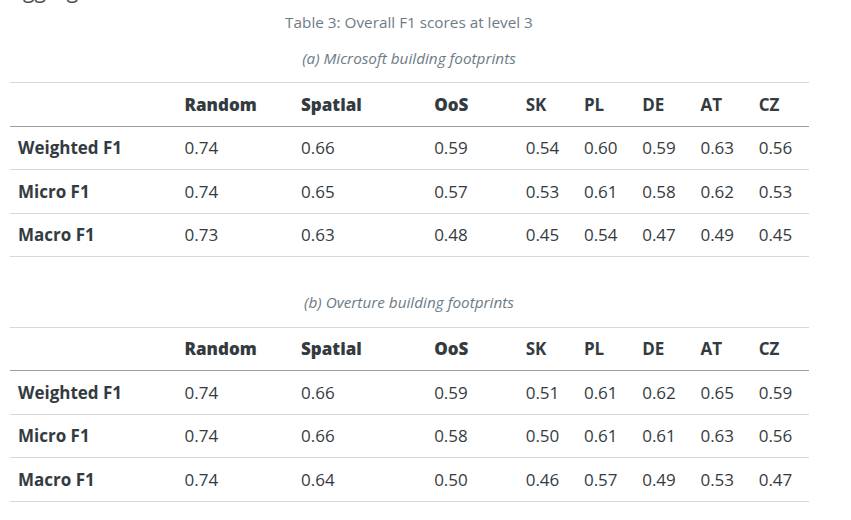Image resolution: width=851 pixels, height=520 pixels.
Task: Click the Microsoft building footprints subtitle
Action: (x=409, y=59)
